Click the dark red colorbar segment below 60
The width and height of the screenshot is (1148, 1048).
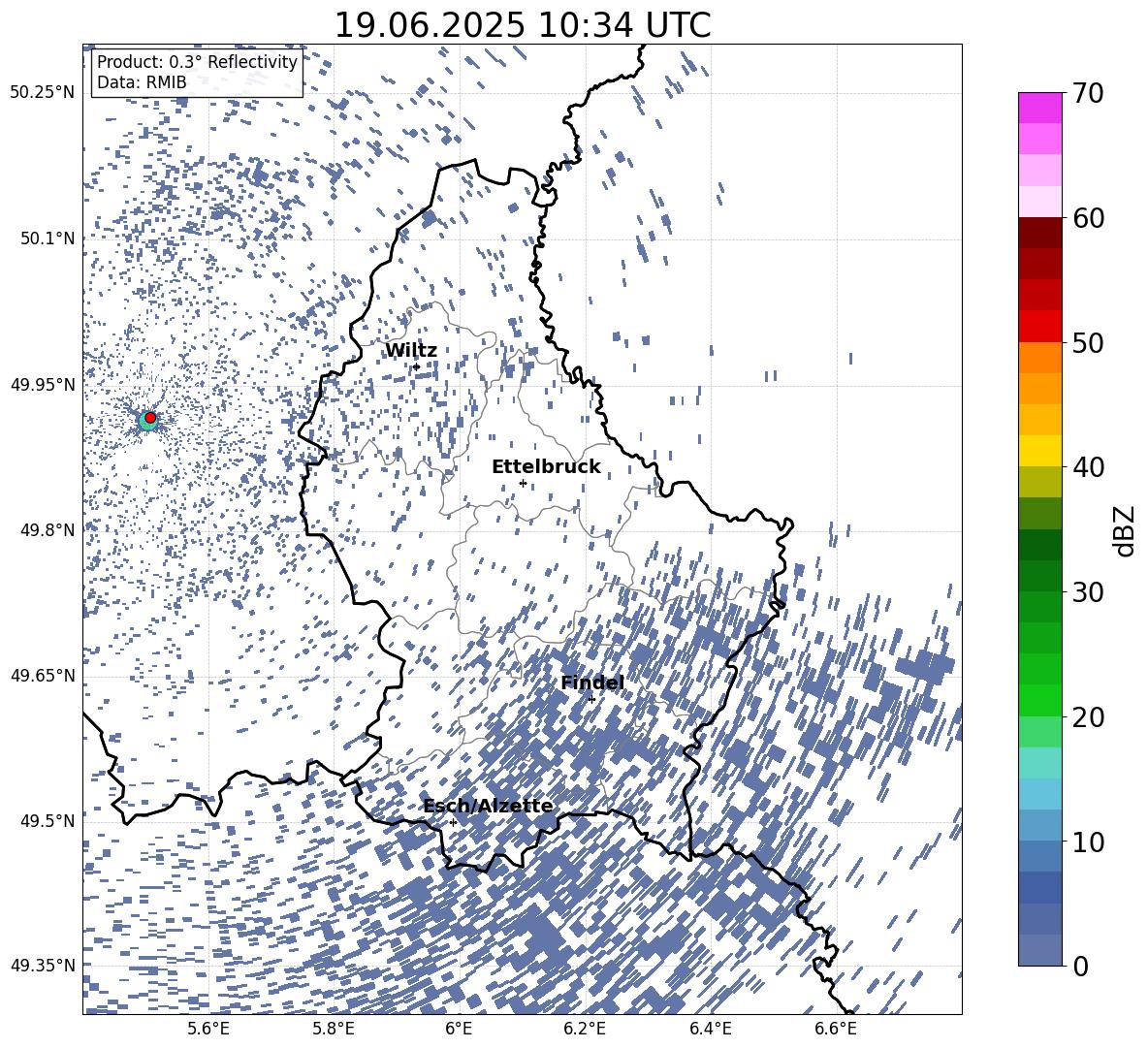coord(1039,233)
